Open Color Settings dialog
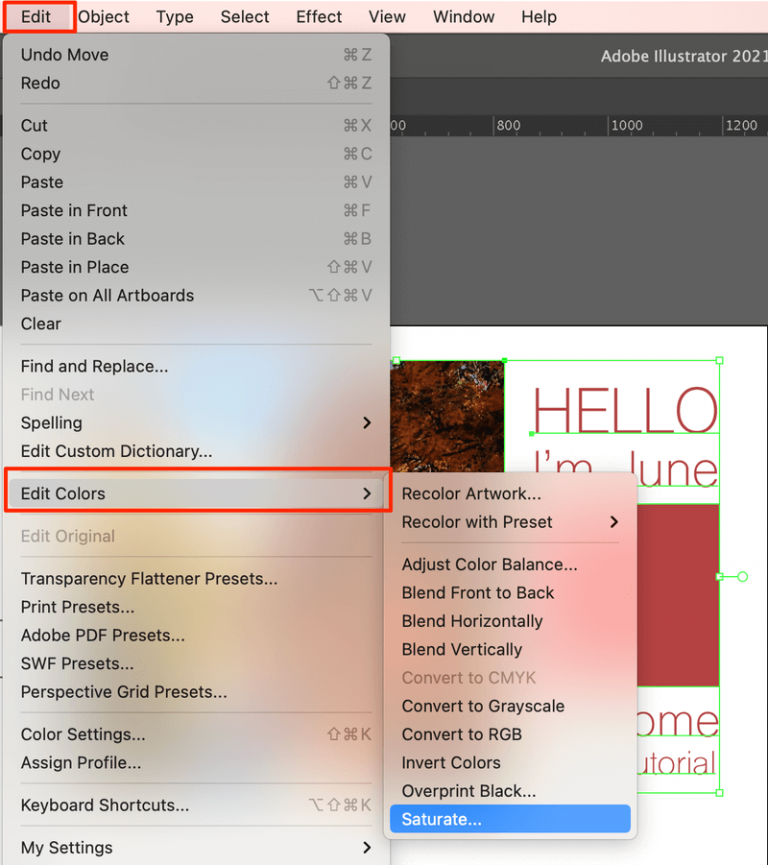Image resolution: width=768 pixels, height=865 pixels. tap(196, 734)
